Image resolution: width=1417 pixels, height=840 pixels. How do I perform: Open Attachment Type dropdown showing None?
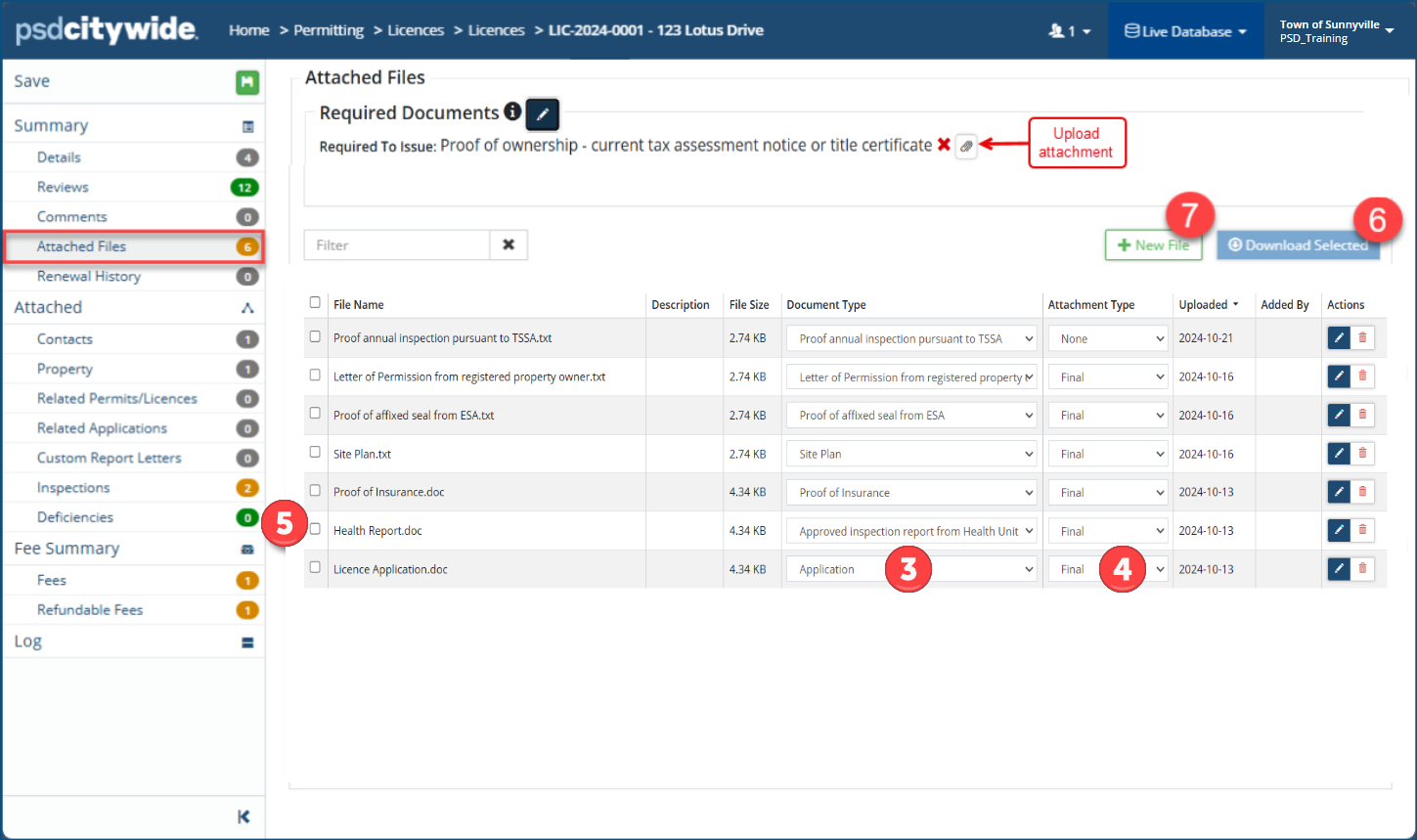1108,338
